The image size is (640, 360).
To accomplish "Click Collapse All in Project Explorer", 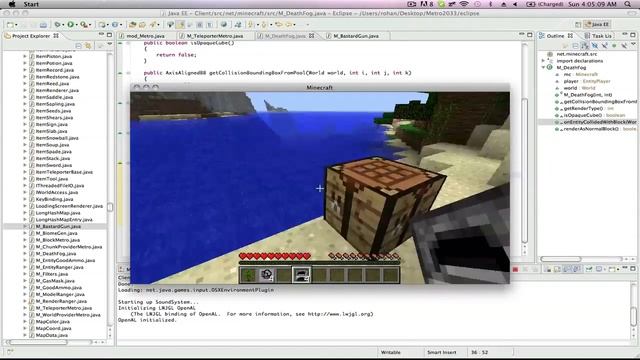I will [x=78, y=46].
